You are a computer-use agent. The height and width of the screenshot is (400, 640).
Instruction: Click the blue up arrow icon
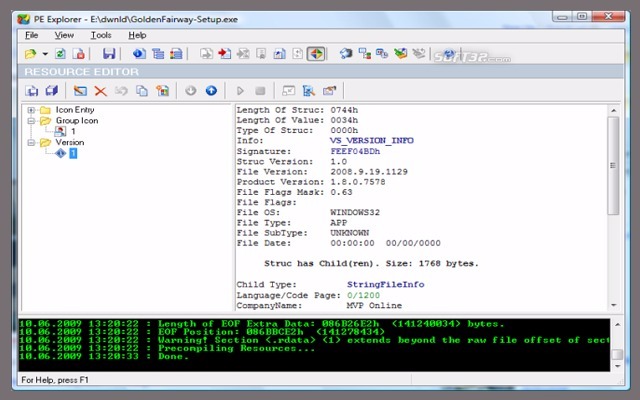(211, 91)
